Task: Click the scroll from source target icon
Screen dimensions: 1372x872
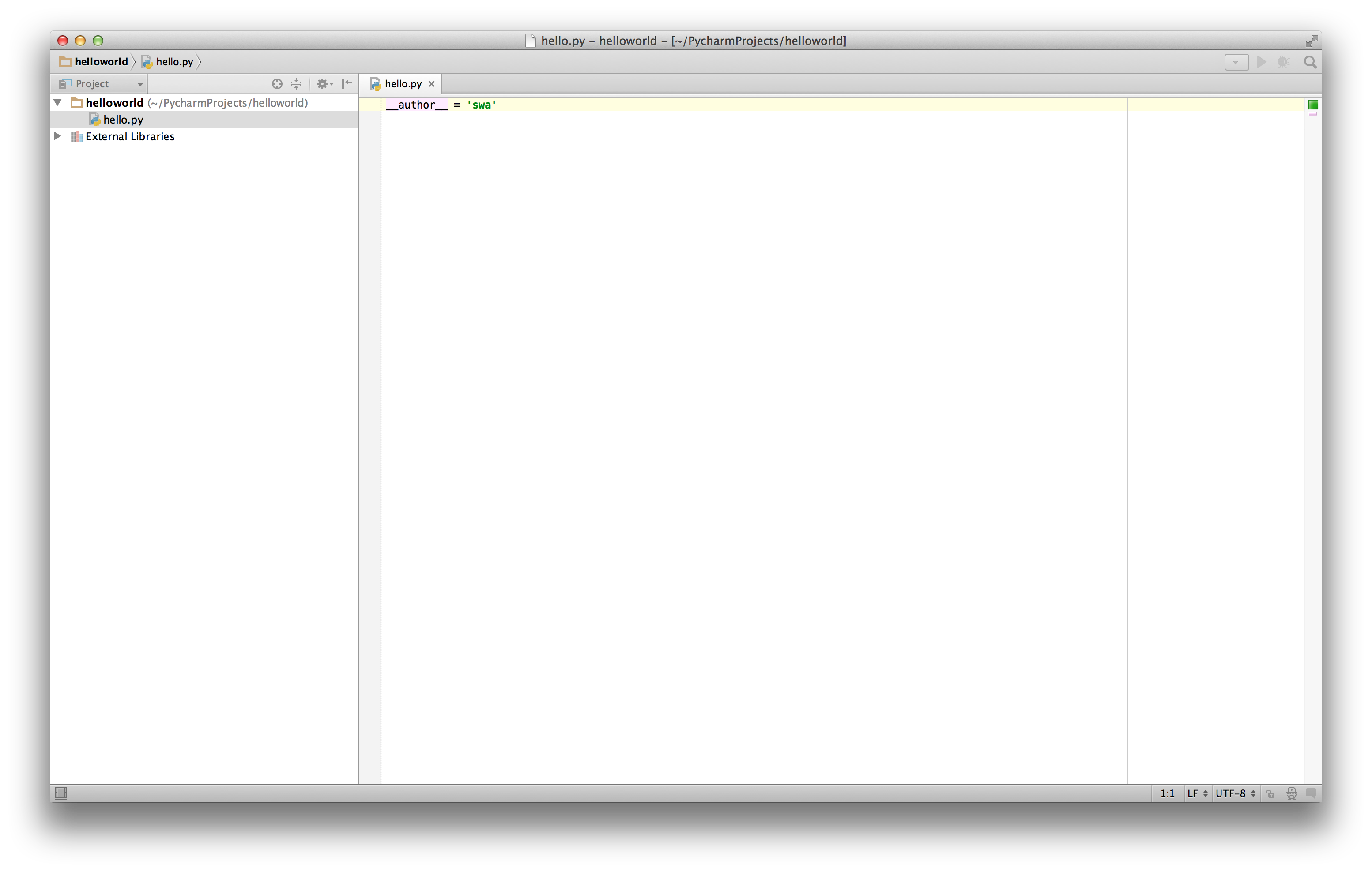Action: (277, 84)
